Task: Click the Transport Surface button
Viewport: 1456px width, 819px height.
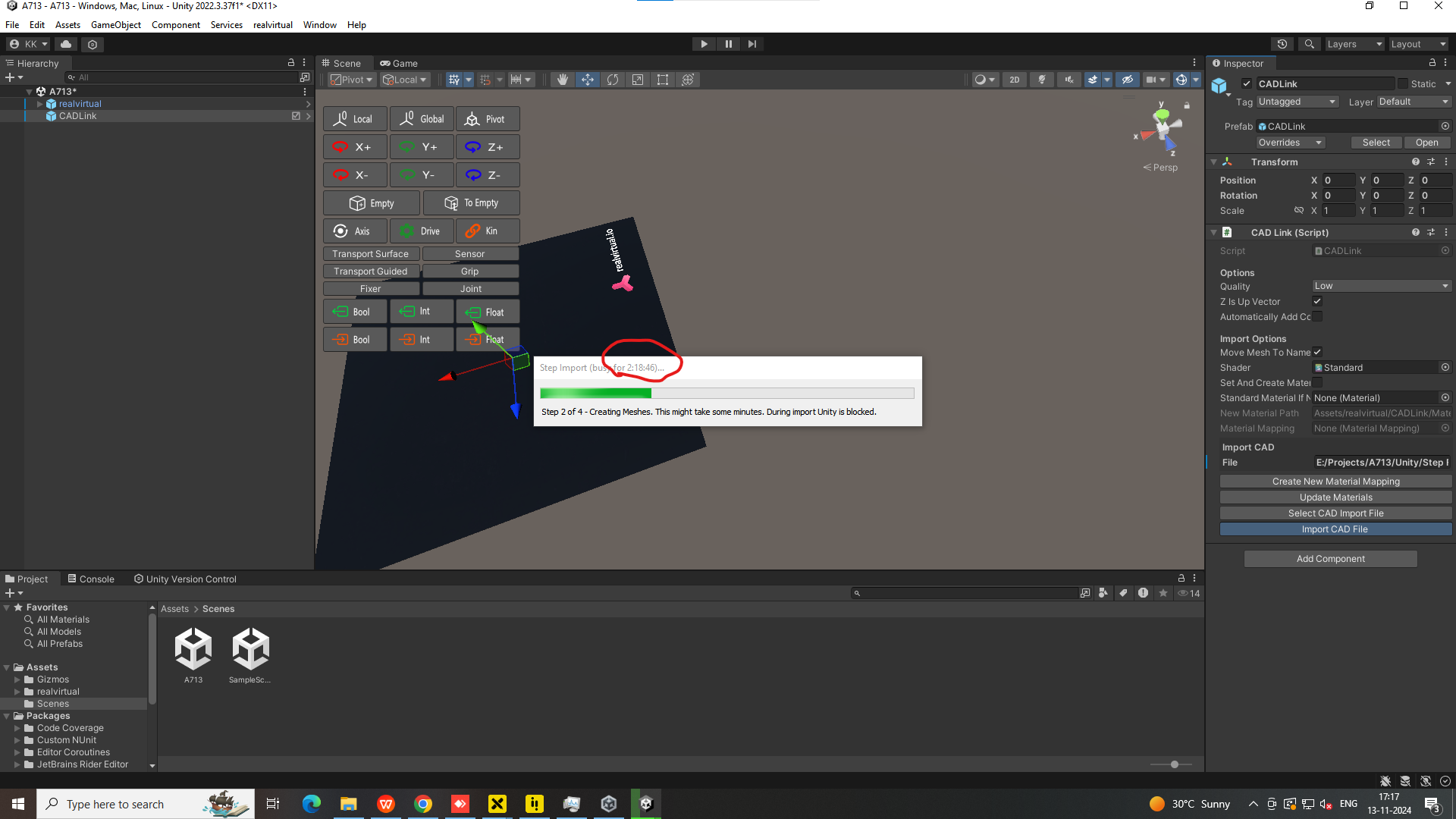Action: coord(372,254)
